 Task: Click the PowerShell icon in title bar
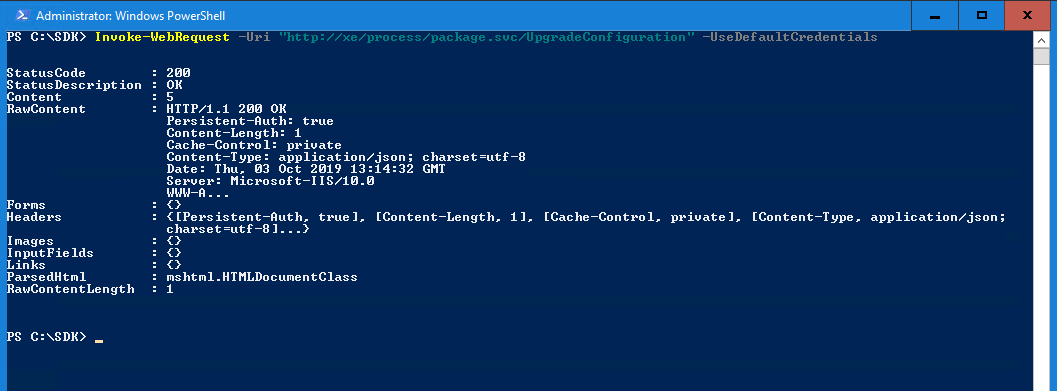coord(22,15)
